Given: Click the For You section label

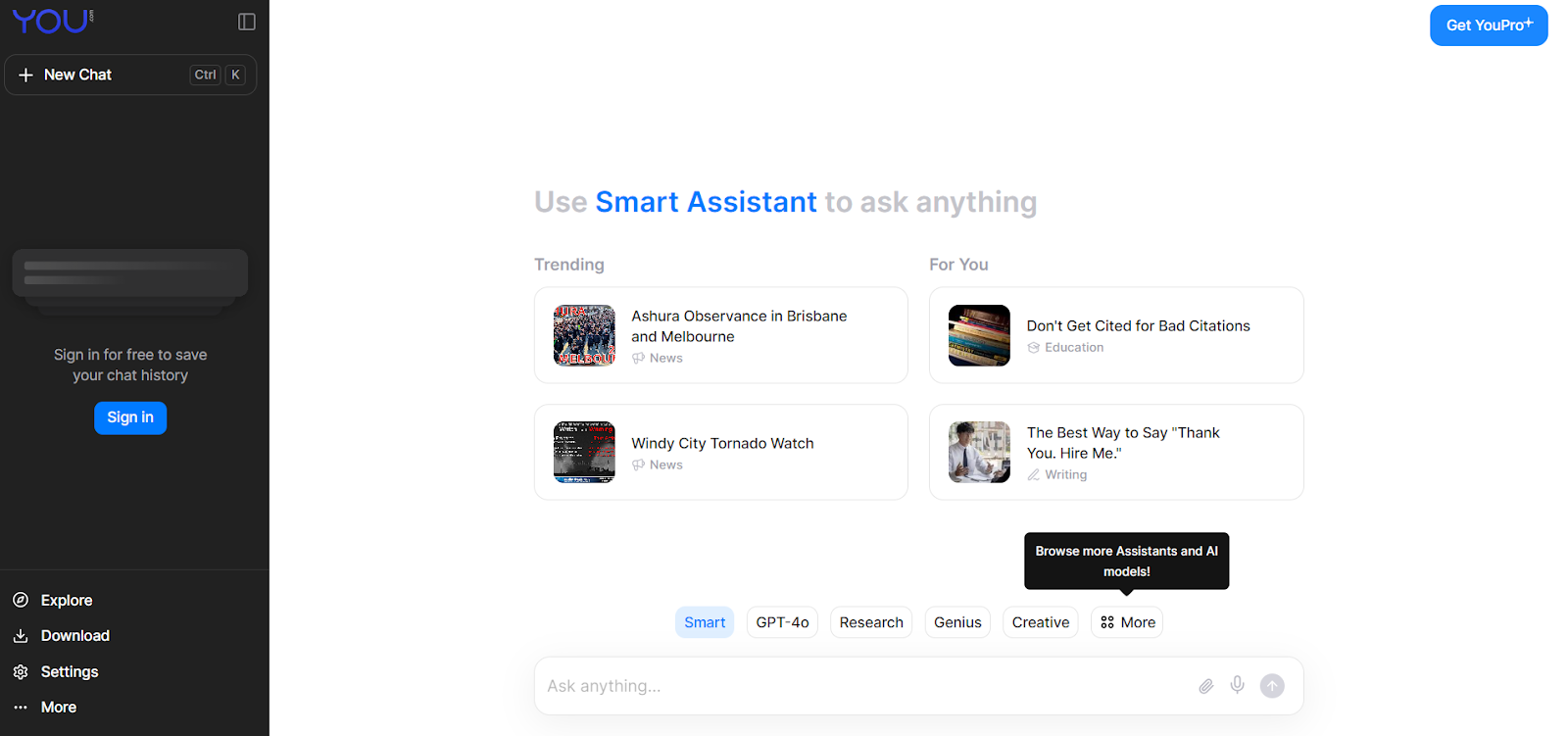Looking at the screenshot, I should 958,265.
